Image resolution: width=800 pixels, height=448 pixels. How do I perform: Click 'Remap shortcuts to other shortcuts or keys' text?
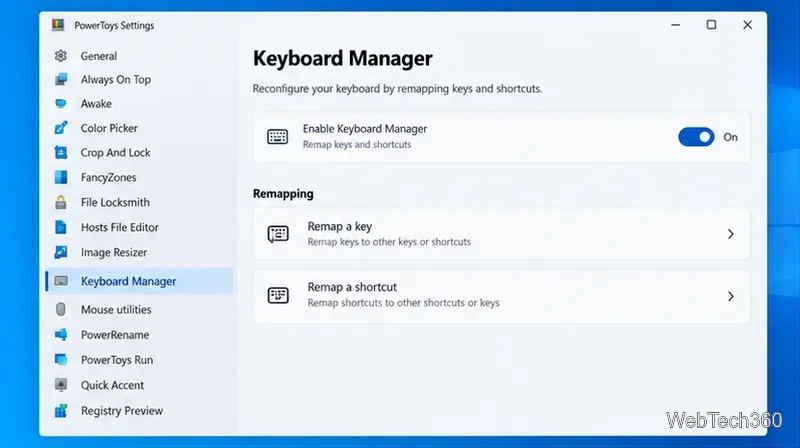[x=404, y=303]
